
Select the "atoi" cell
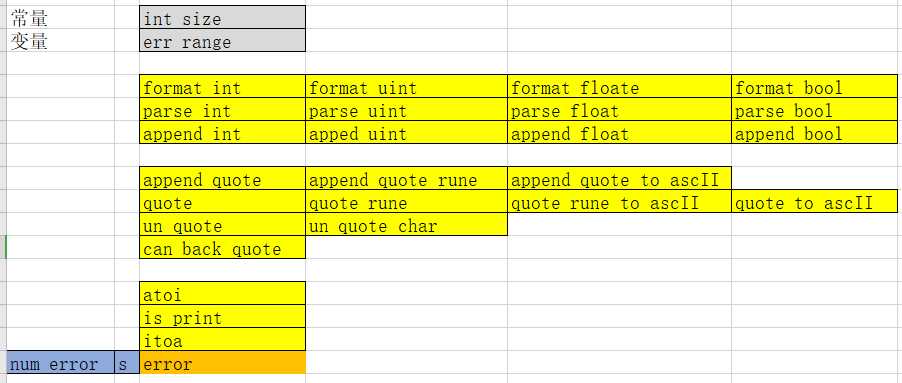(x=222, y=293)
